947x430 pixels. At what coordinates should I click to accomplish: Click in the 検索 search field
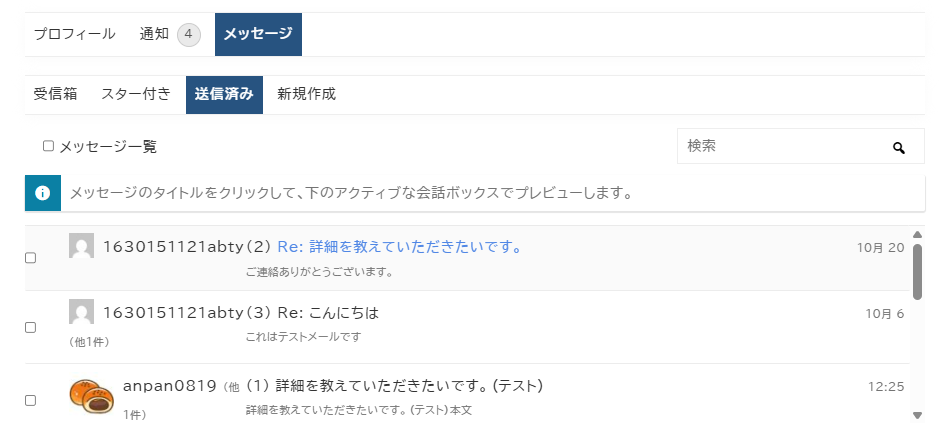(780, 146)
